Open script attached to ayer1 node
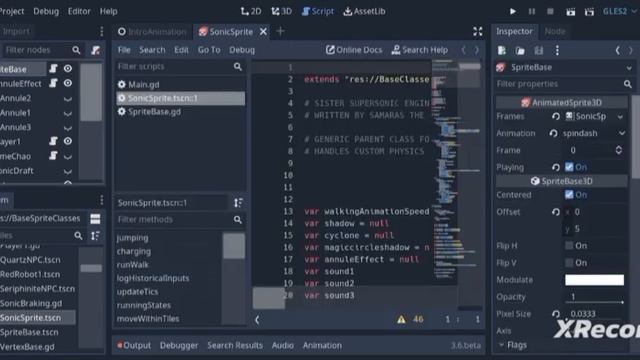Screen dimensions: 640x360 click(53, 141)
